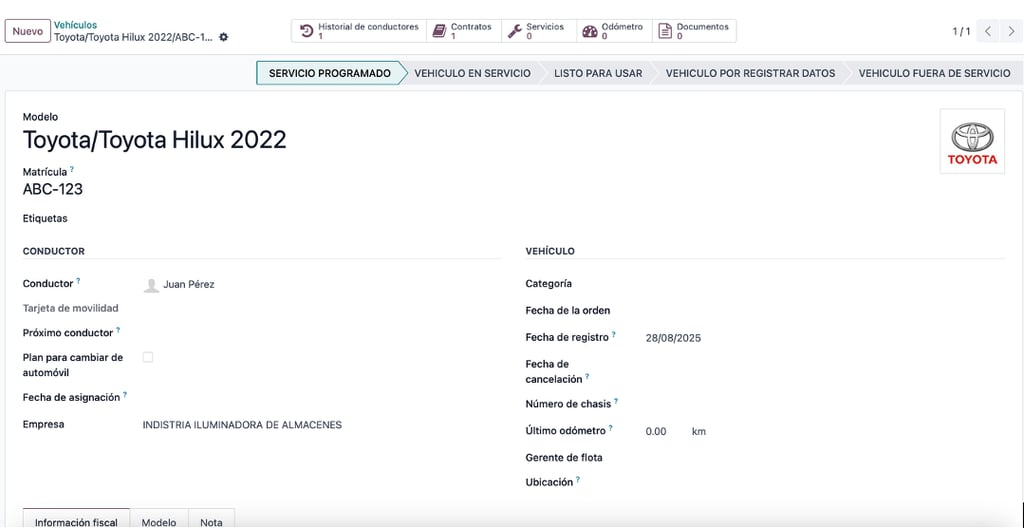This screenshot has width=1024, height=528.
Task: Click the Contratos book icon
Action: (x=440, y=31)
